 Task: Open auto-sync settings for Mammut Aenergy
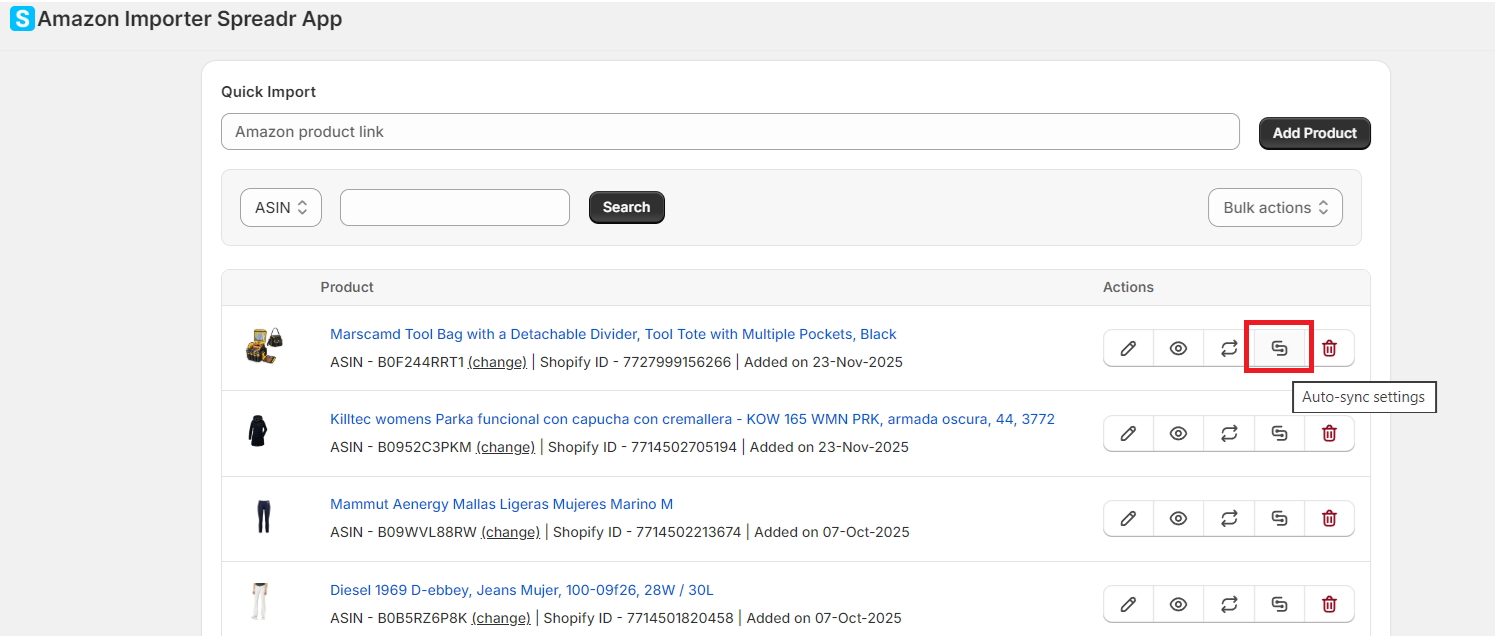click(x=1279, y=518)
